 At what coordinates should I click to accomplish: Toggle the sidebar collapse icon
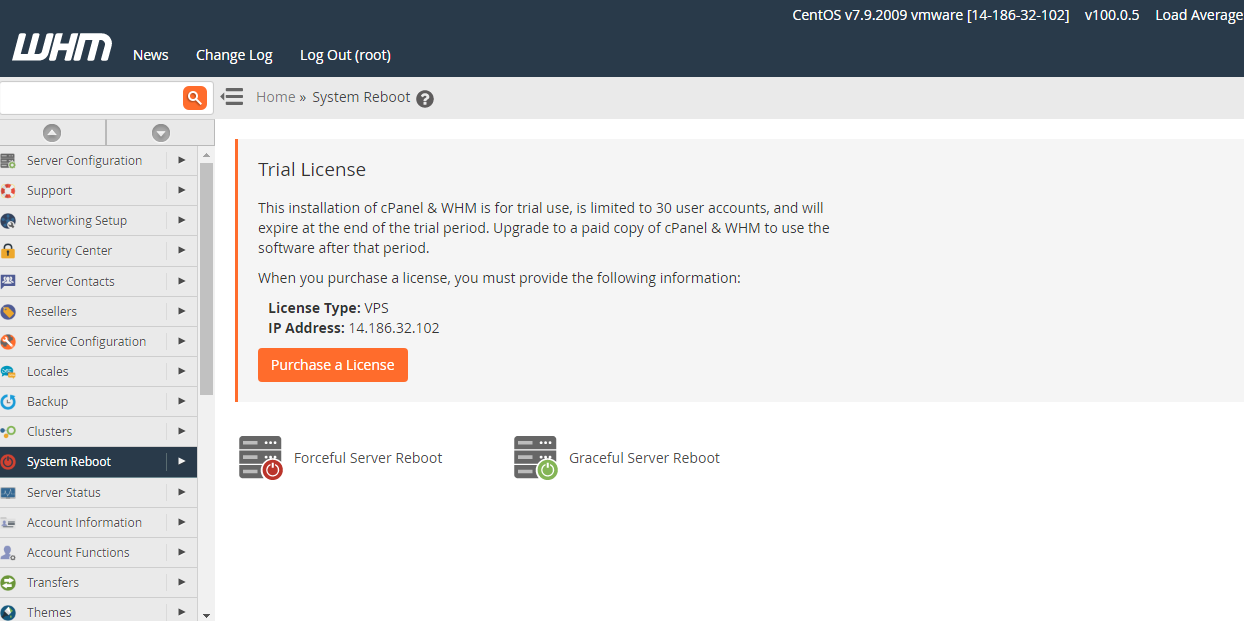pos(232,97)
